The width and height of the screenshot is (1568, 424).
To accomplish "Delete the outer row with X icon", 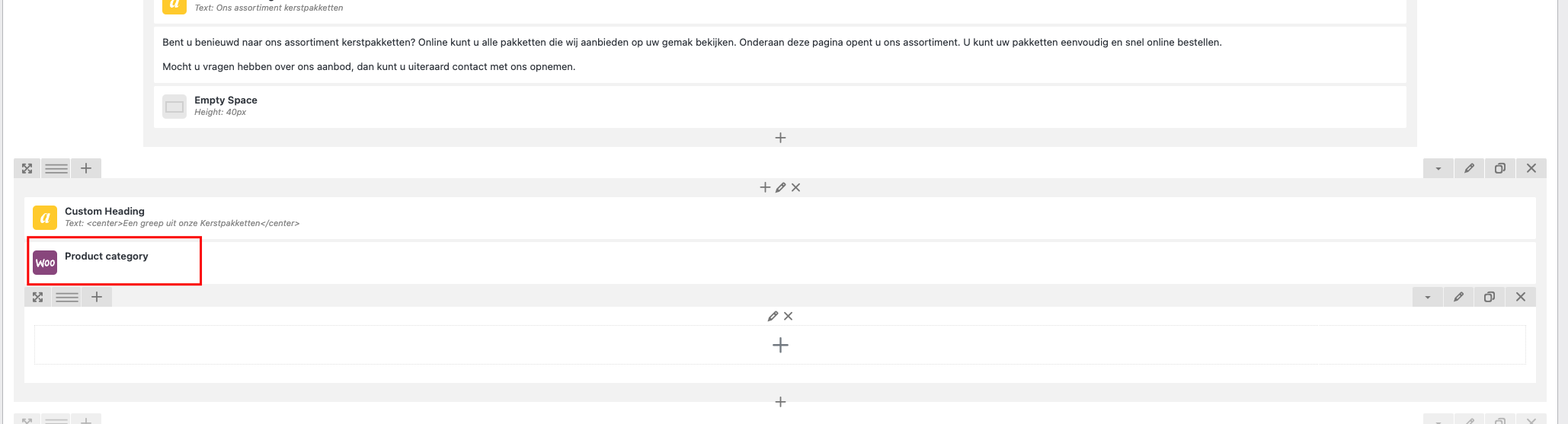I will point(1531,168).
